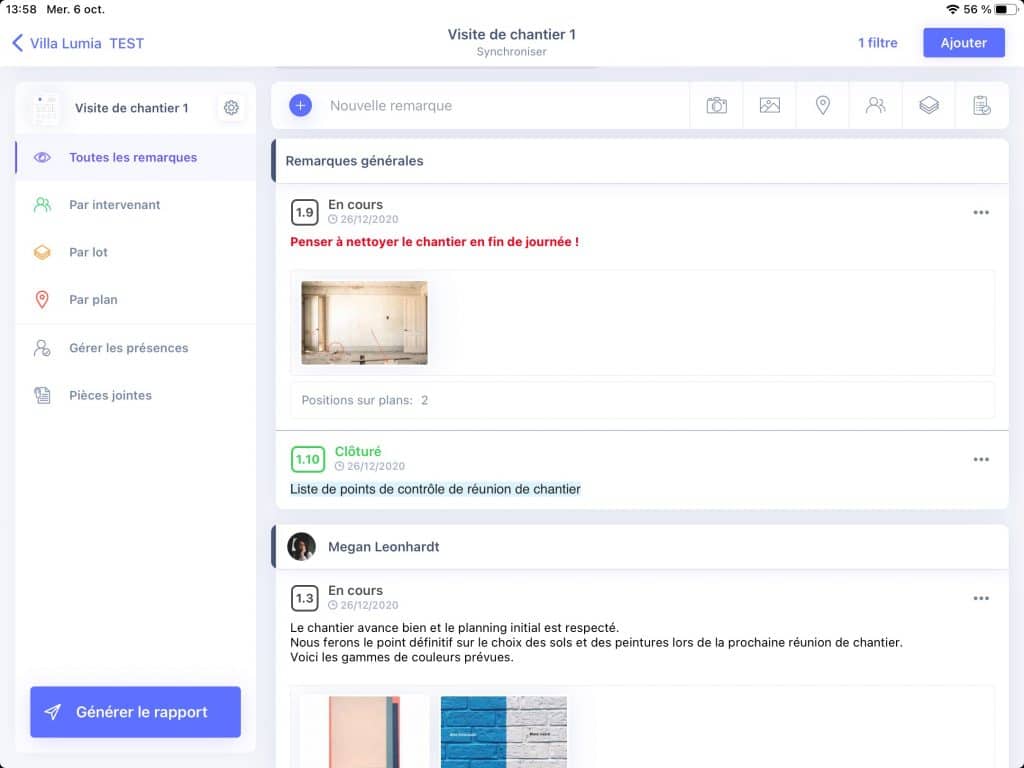
Task: Open the 1 filtre link
Action: tap(877, 43)
